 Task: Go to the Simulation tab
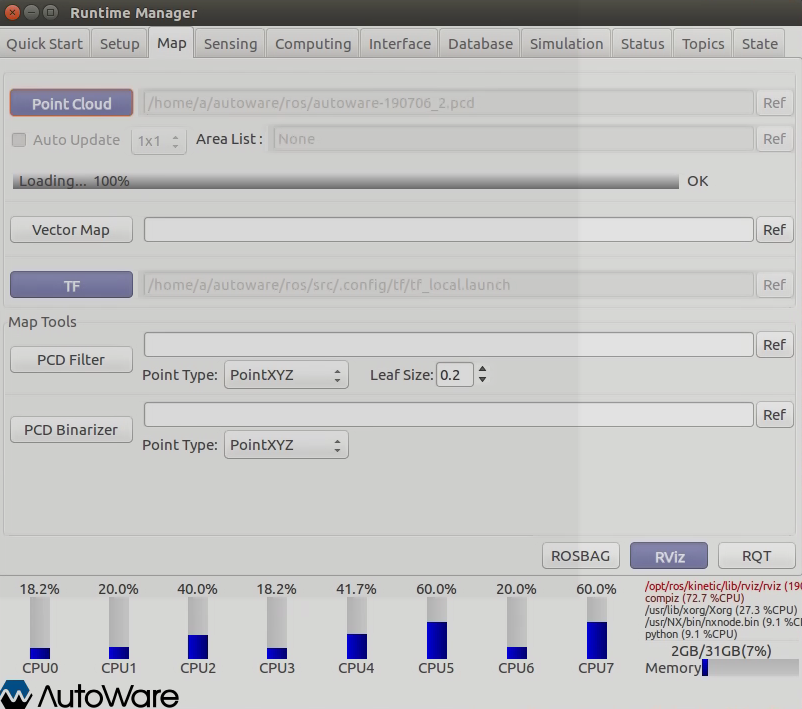coord(566,44)
